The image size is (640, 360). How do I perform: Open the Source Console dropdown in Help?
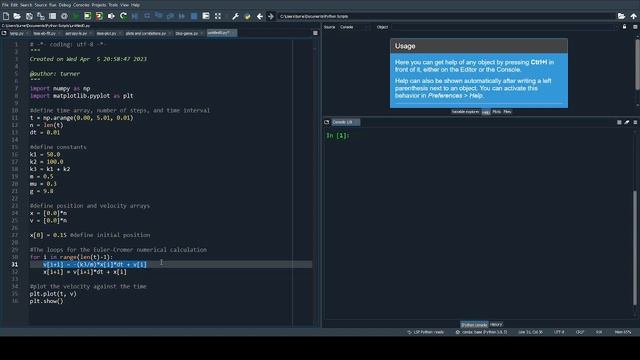[x=354, y=27]
